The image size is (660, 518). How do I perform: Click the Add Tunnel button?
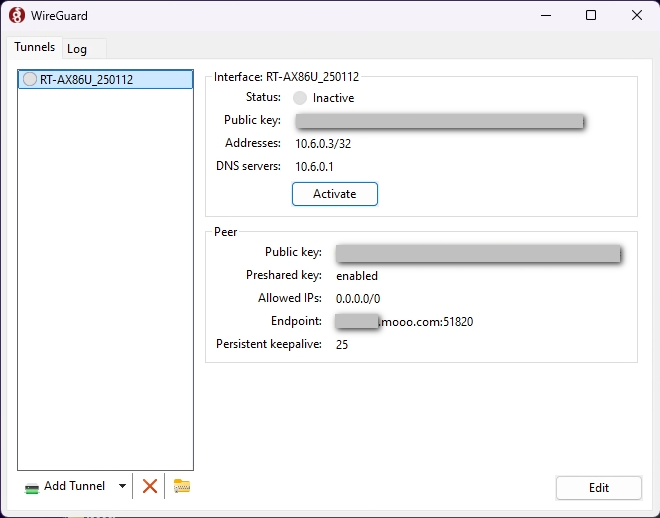(66, 486)
